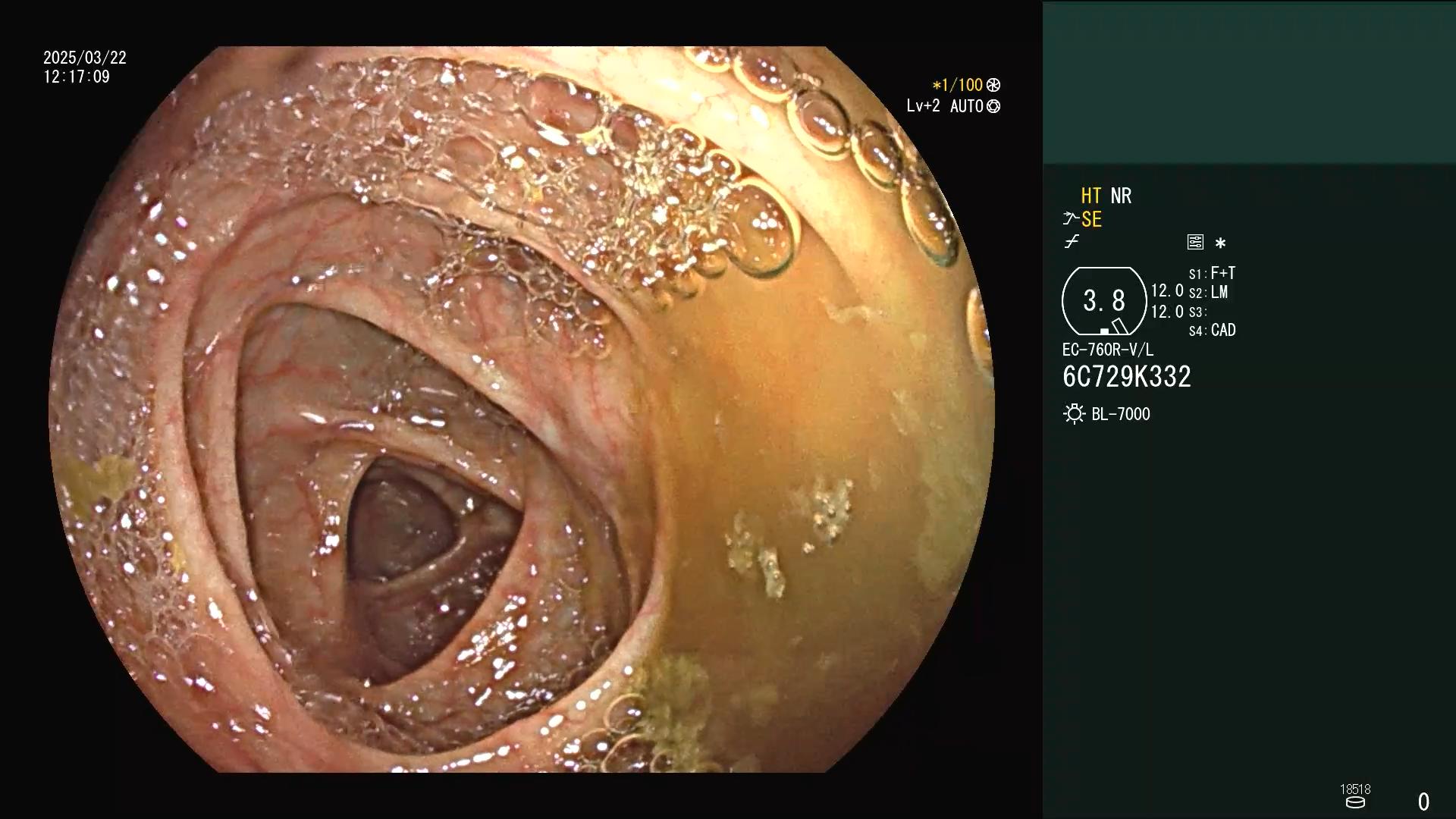Screen dimensions: 1456x819
Task: Click the *1/100 shutter value
Action: click(958, 86)
